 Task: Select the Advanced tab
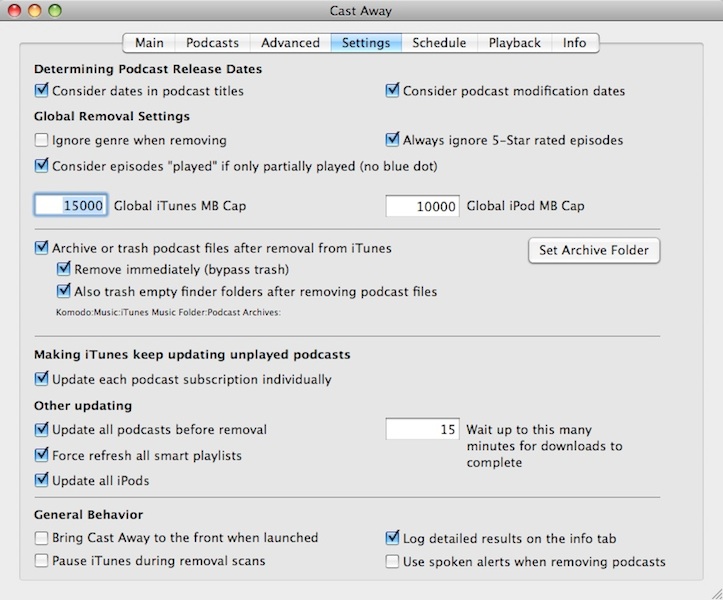coord(290,43)
